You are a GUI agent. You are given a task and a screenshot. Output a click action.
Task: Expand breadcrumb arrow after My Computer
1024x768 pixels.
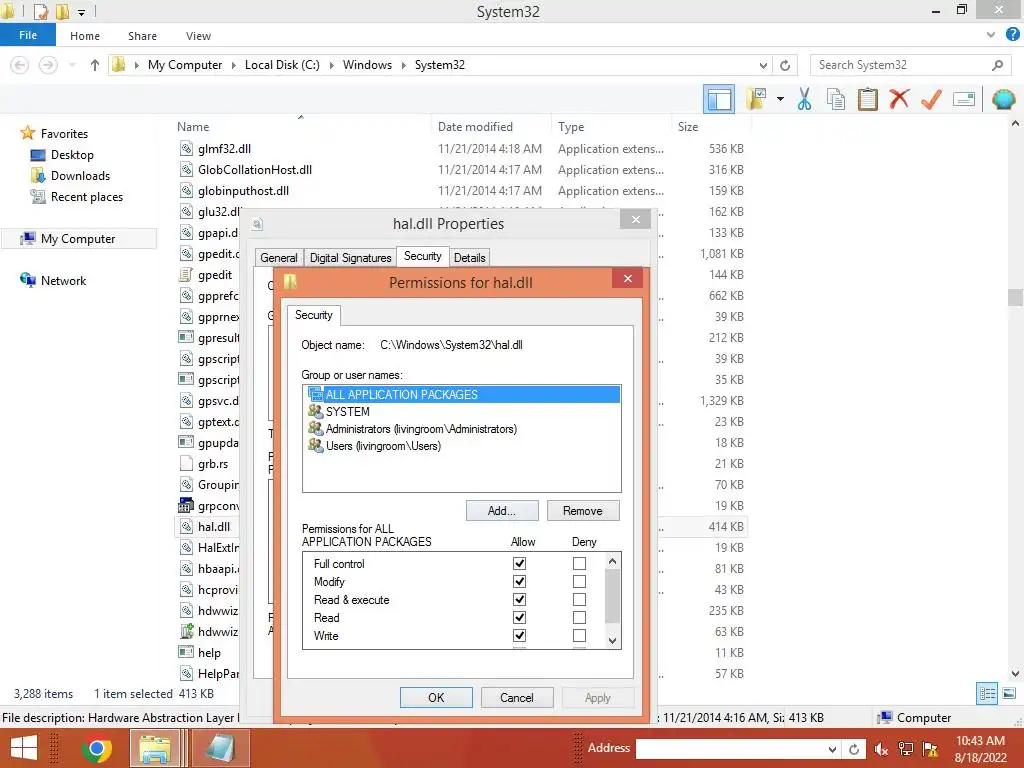[x=233, y=65]
